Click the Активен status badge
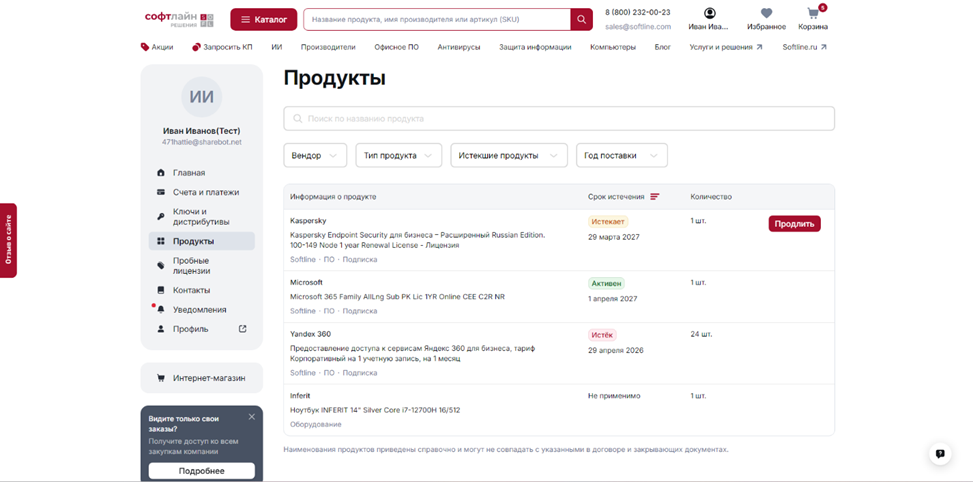This screenshot has width=973, height=482. coord(606,283)
